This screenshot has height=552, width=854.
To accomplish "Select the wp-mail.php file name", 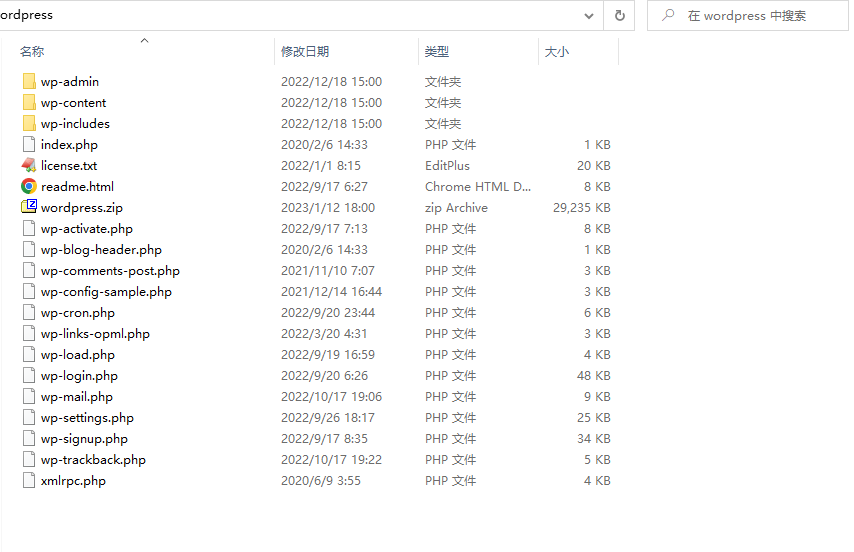I will (x=77, y=396).
